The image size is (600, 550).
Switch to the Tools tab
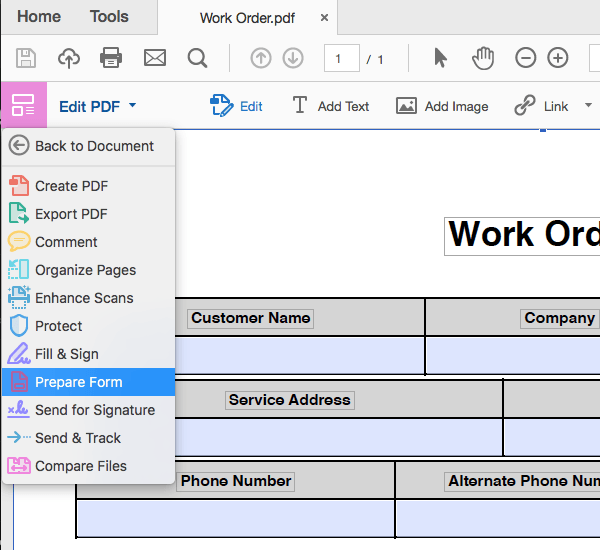109,16
